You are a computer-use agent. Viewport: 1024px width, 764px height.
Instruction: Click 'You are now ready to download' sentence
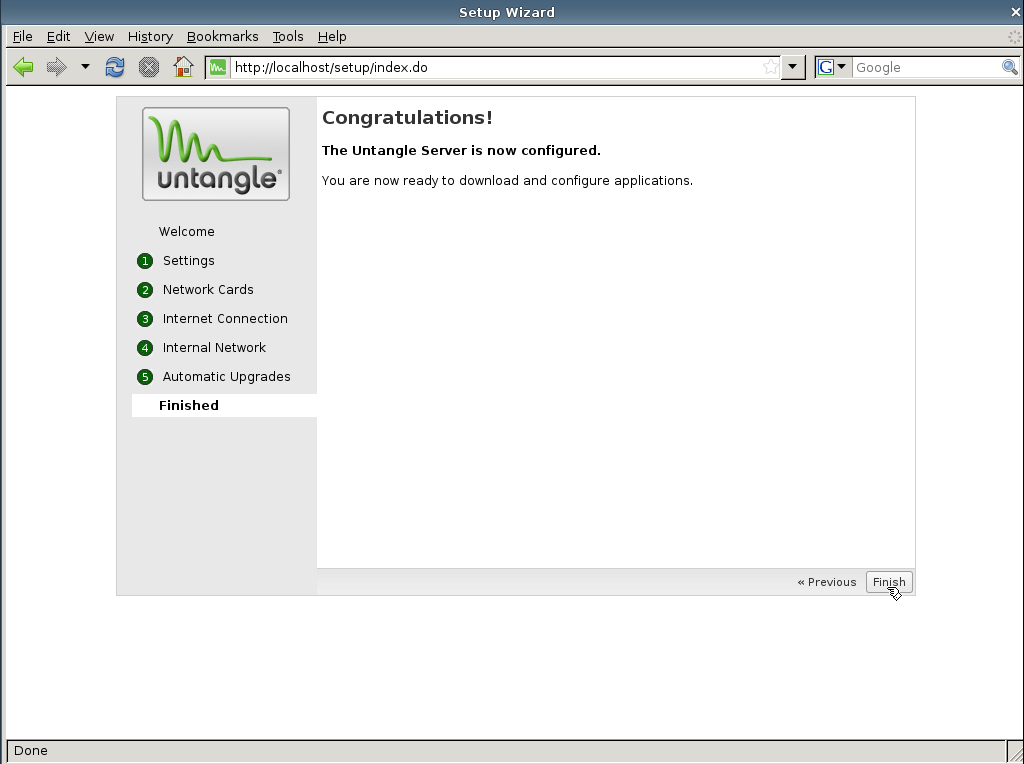tap(507, 180)
